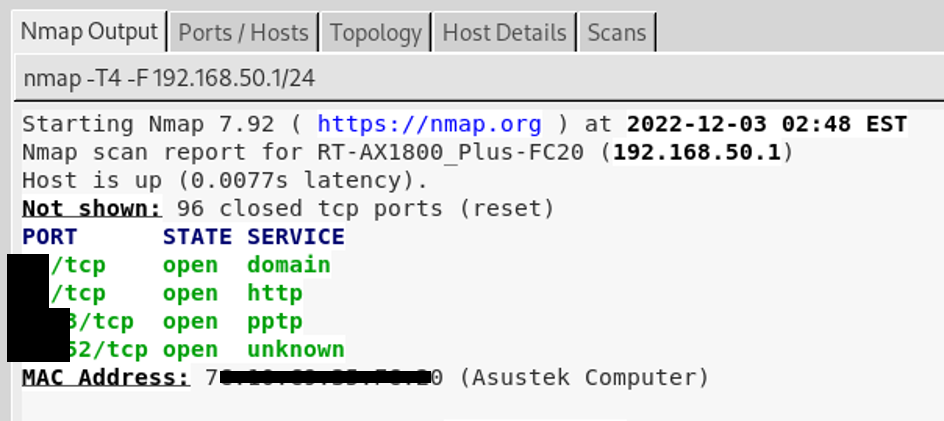Image resolution: width=944 pixels, height=421 pixels.
Task: Click the 'MAC Address:' label
Action: point(105,377)
